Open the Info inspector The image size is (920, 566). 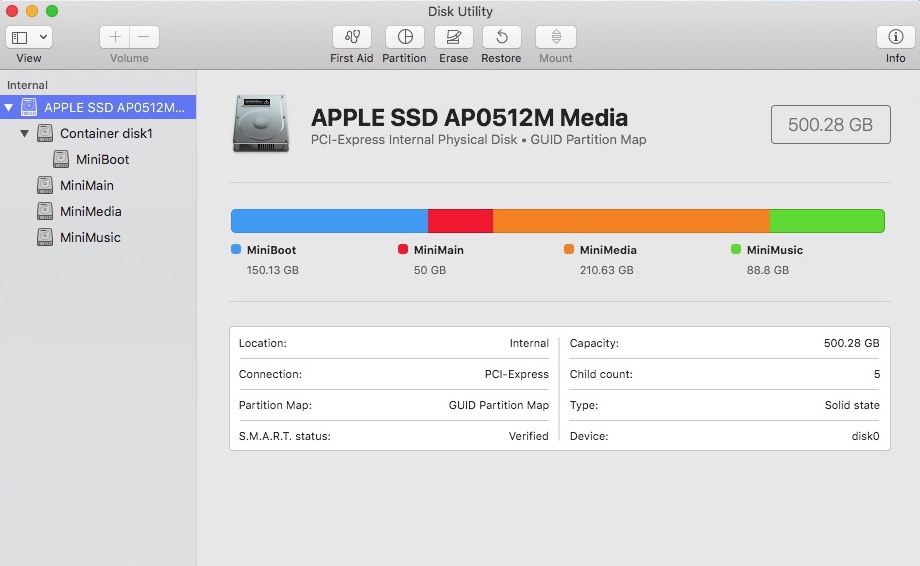pos(895,38)
